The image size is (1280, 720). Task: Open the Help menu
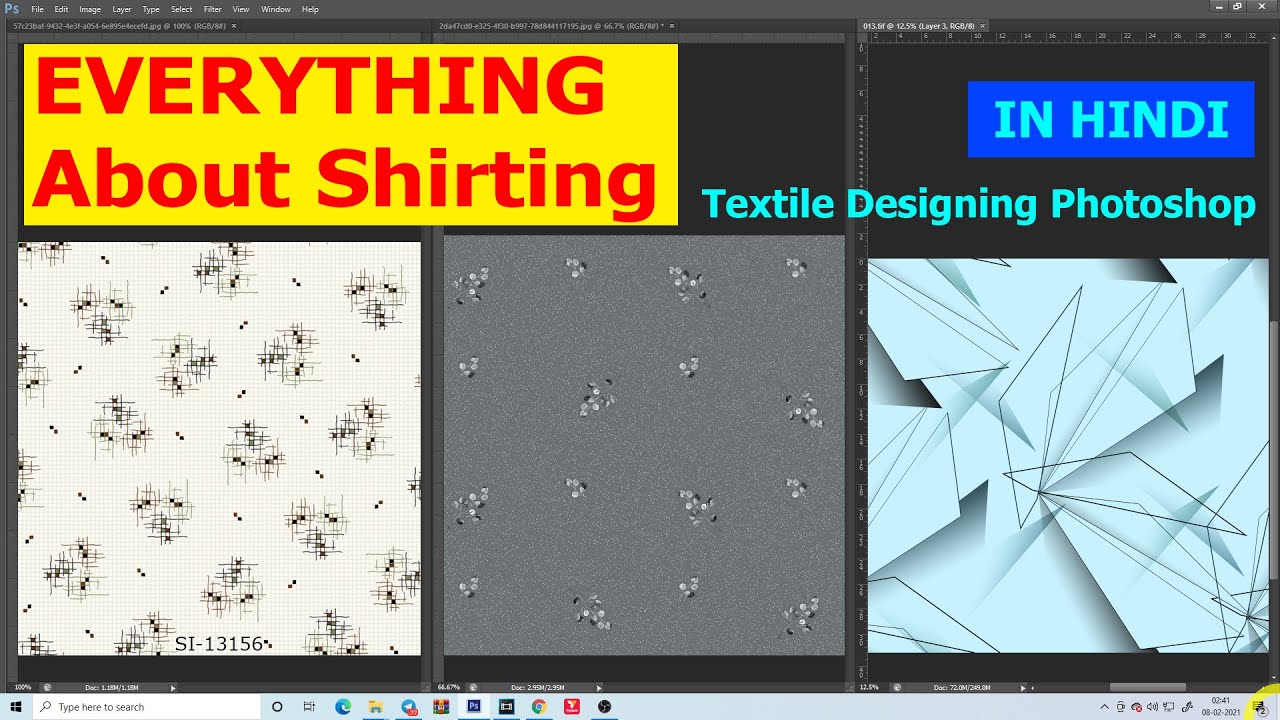click(x=310, y=9)
